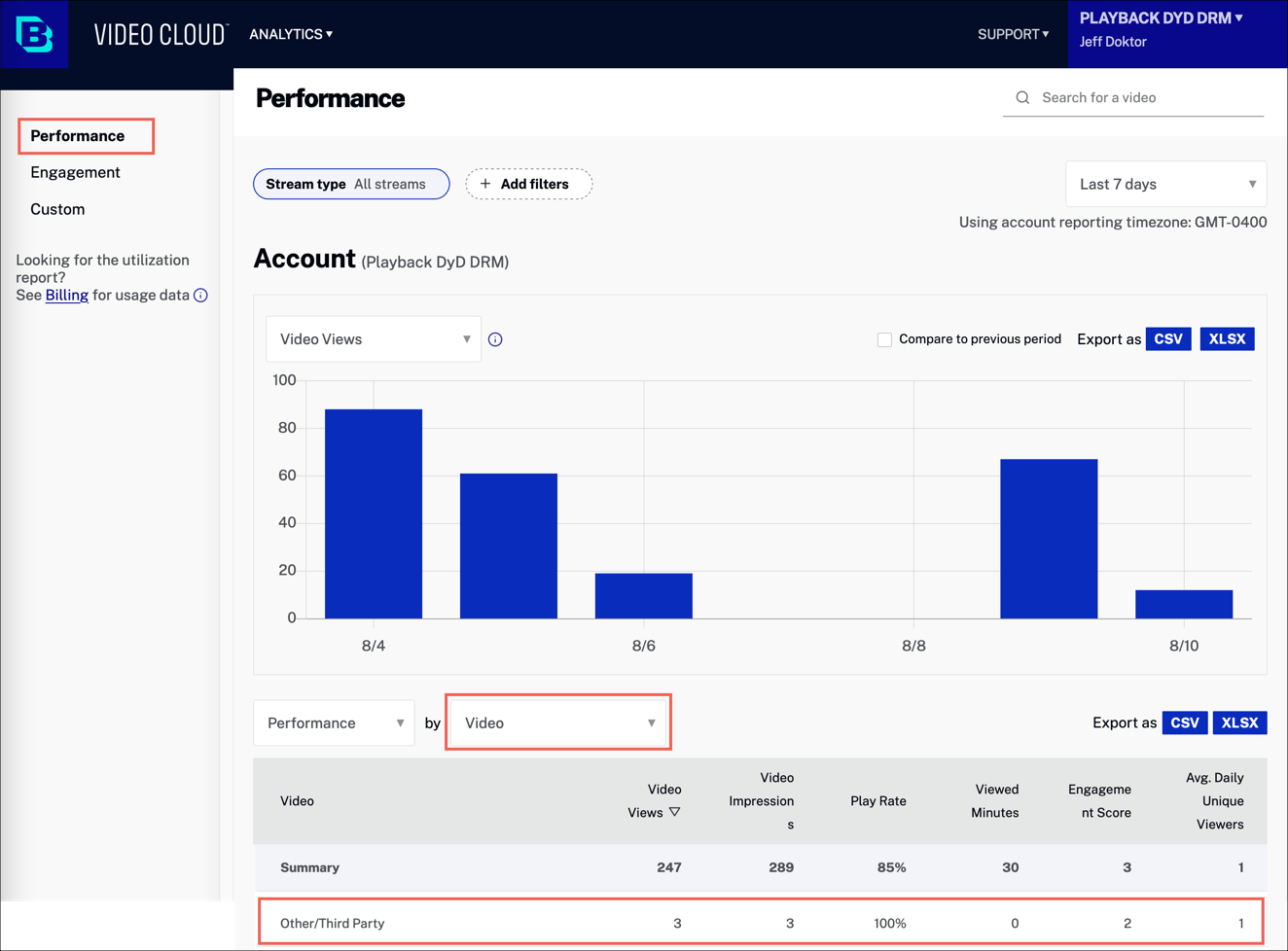Click the info icon next to usage data

(x=200, y=296)
